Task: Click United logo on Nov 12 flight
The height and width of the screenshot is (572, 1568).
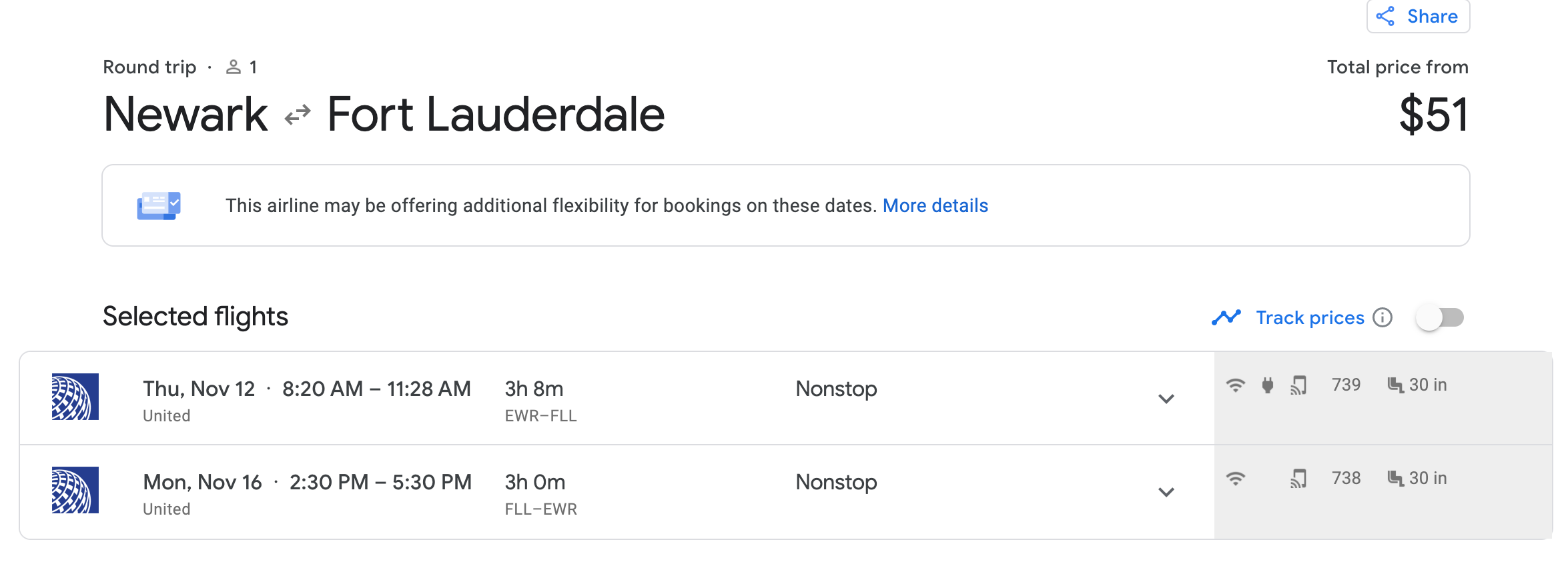Action: click(x=75, y=397)
